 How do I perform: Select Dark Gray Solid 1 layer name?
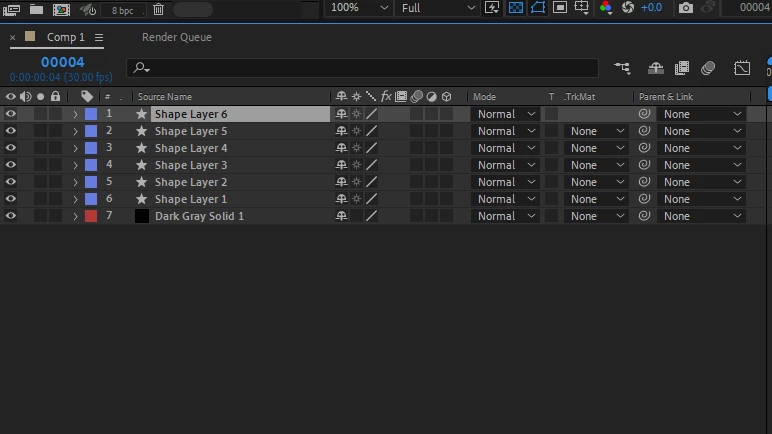199,216
